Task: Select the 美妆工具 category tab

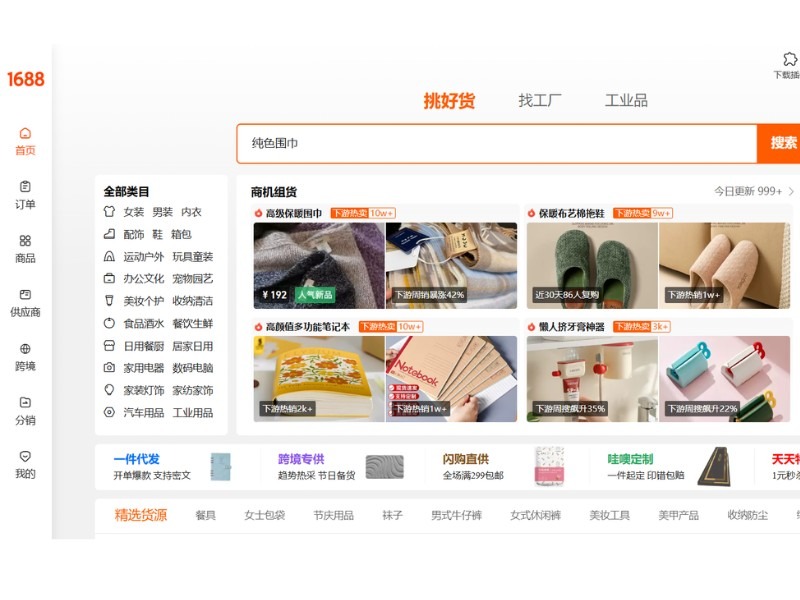Action: 610,515
